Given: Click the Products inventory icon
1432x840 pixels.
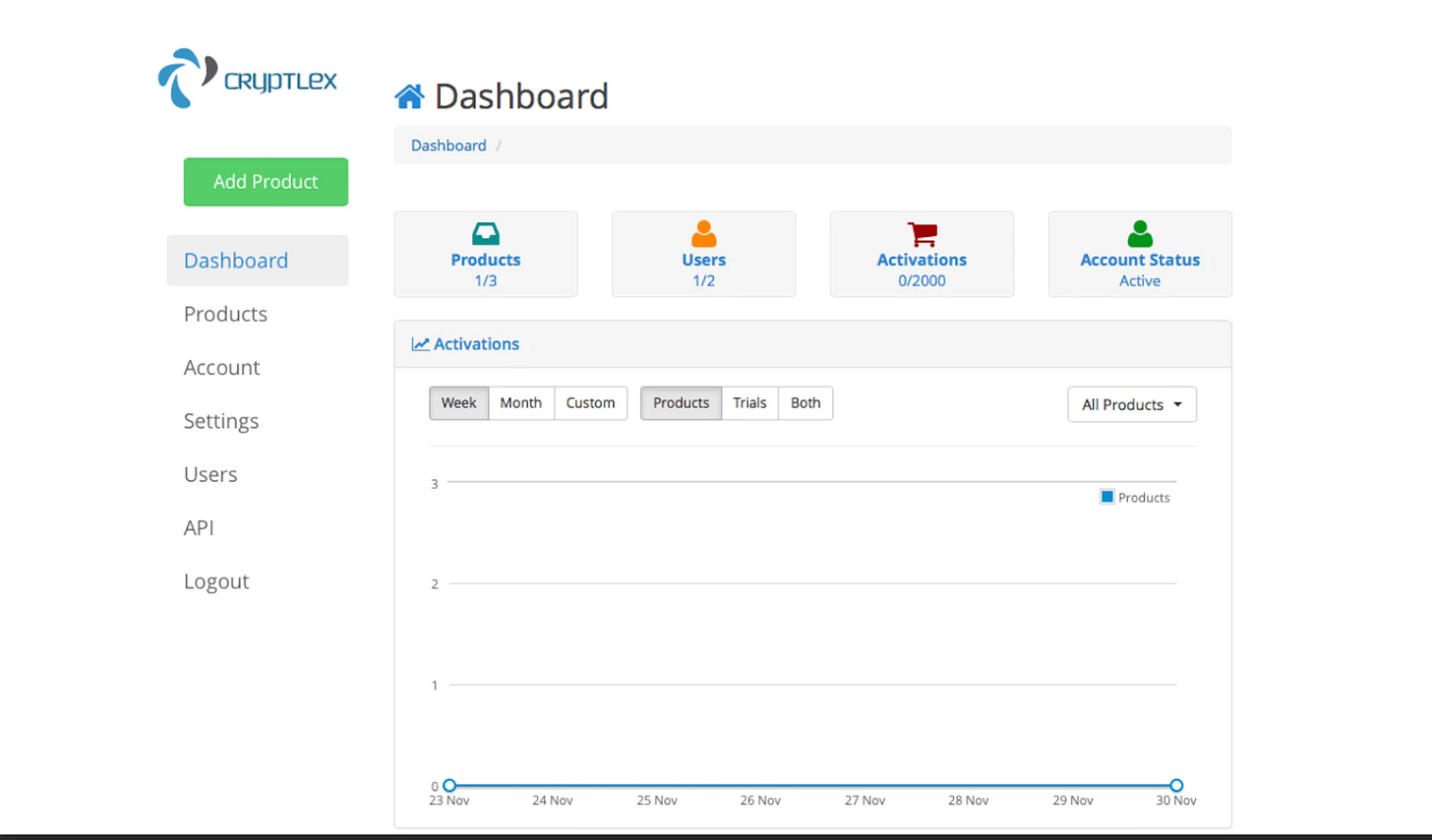Looking at the screenshot, I should point(485,233).
